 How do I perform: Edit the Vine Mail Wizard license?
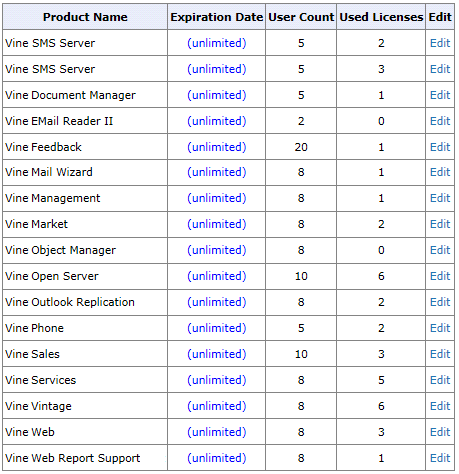click(x=440, y=172)
